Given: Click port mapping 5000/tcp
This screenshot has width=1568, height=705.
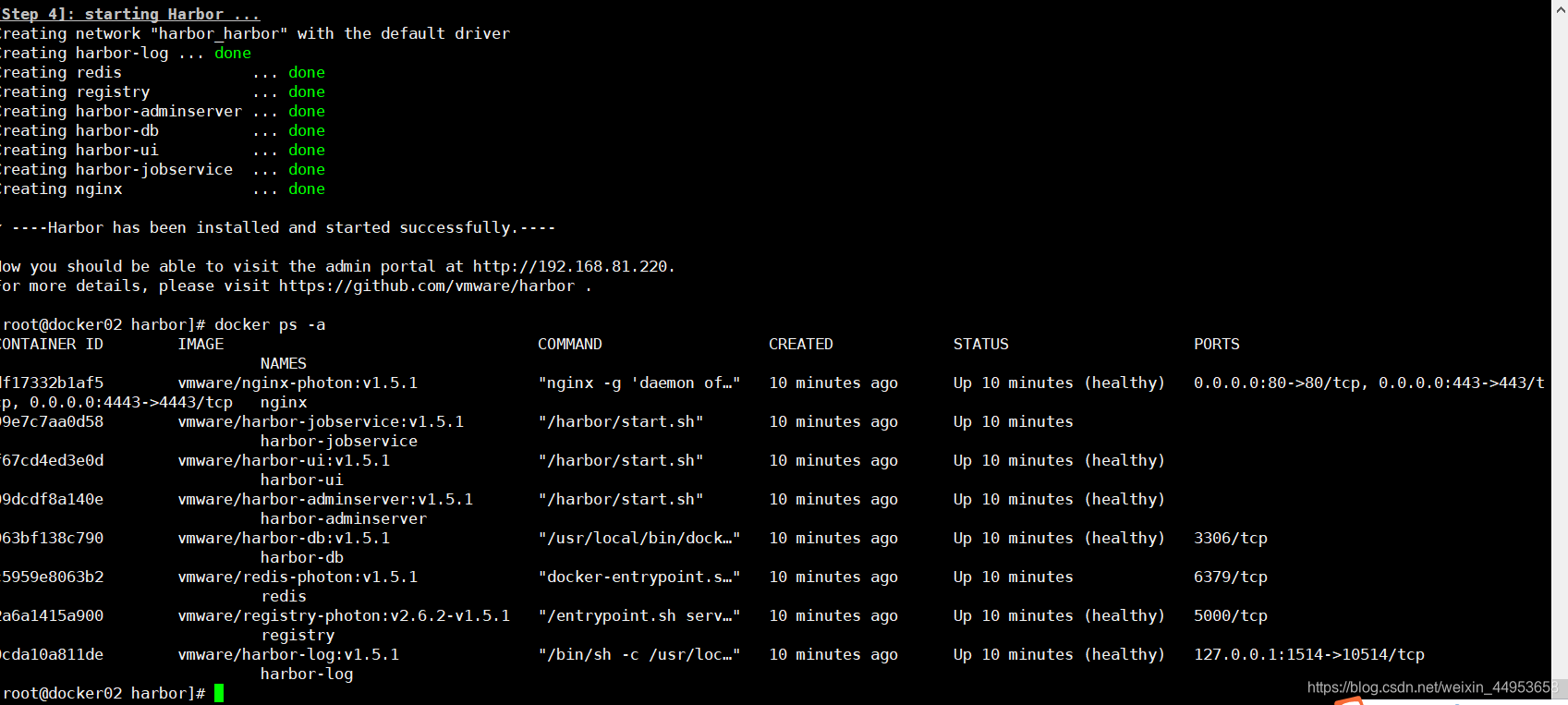Looking at the screenshot, I should click(1231, 615).
